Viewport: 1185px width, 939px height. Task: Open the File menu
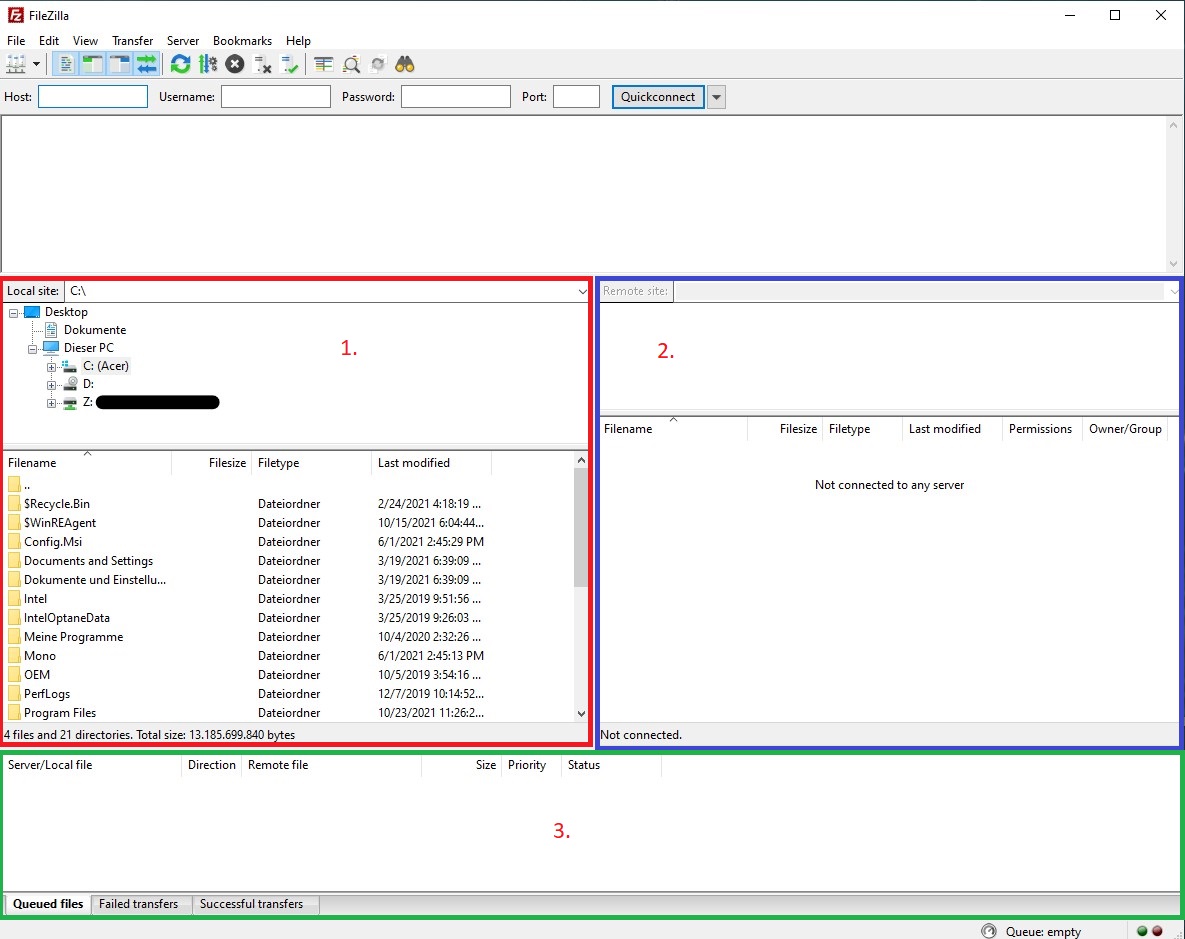16,41
